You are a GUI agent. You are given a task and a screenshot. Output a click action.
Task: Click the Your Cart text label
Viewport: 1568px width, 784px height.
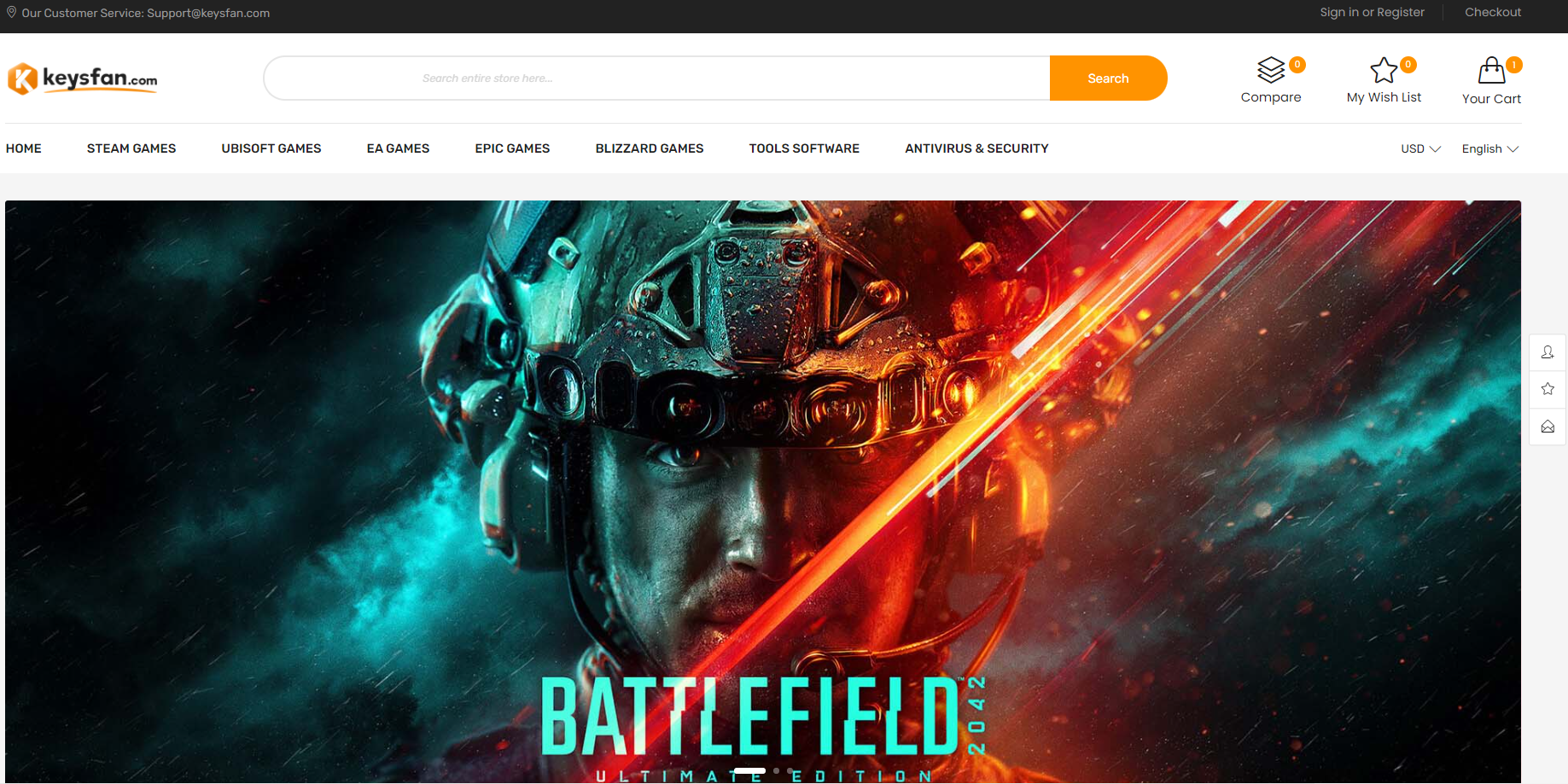tap(1491, 99)
